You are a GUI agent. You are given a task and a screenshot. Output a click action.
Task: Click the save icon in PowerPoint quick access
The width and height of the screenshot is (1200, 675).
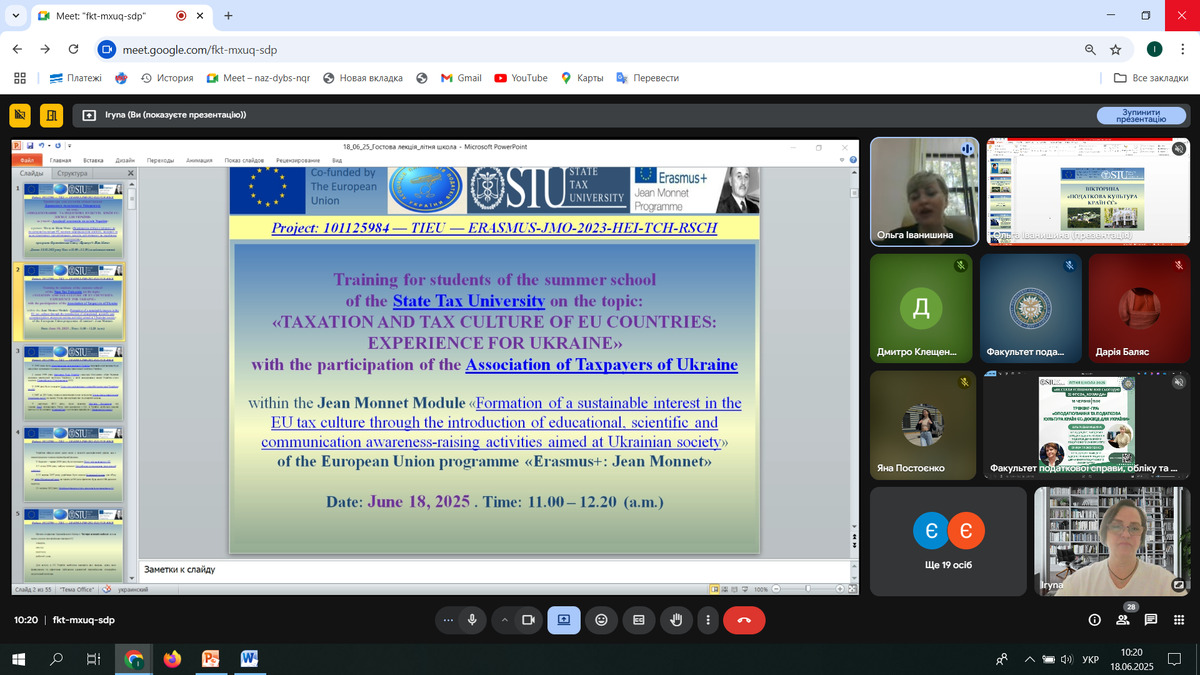30,147
